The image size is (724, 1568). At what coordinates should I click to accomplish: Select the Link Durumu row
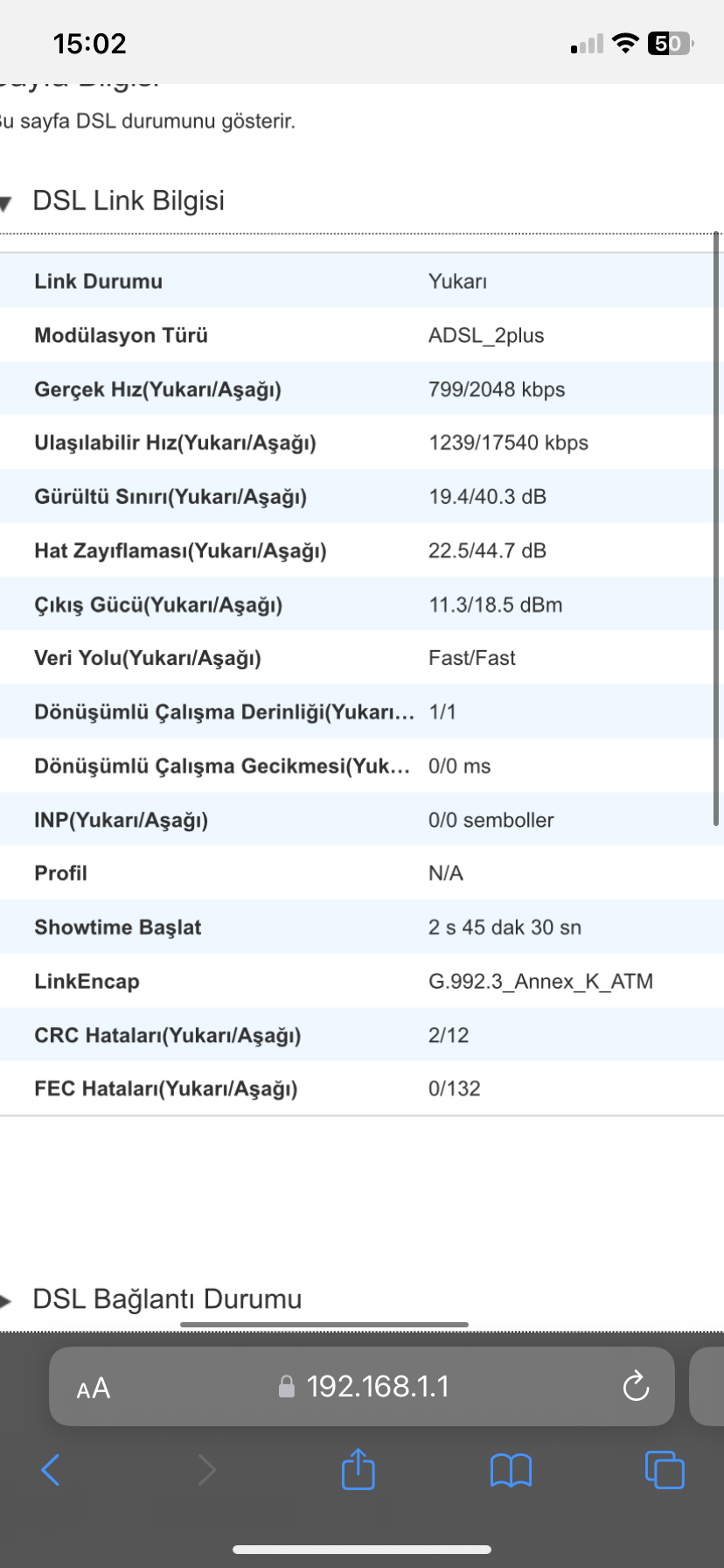[x=362, y=281]
